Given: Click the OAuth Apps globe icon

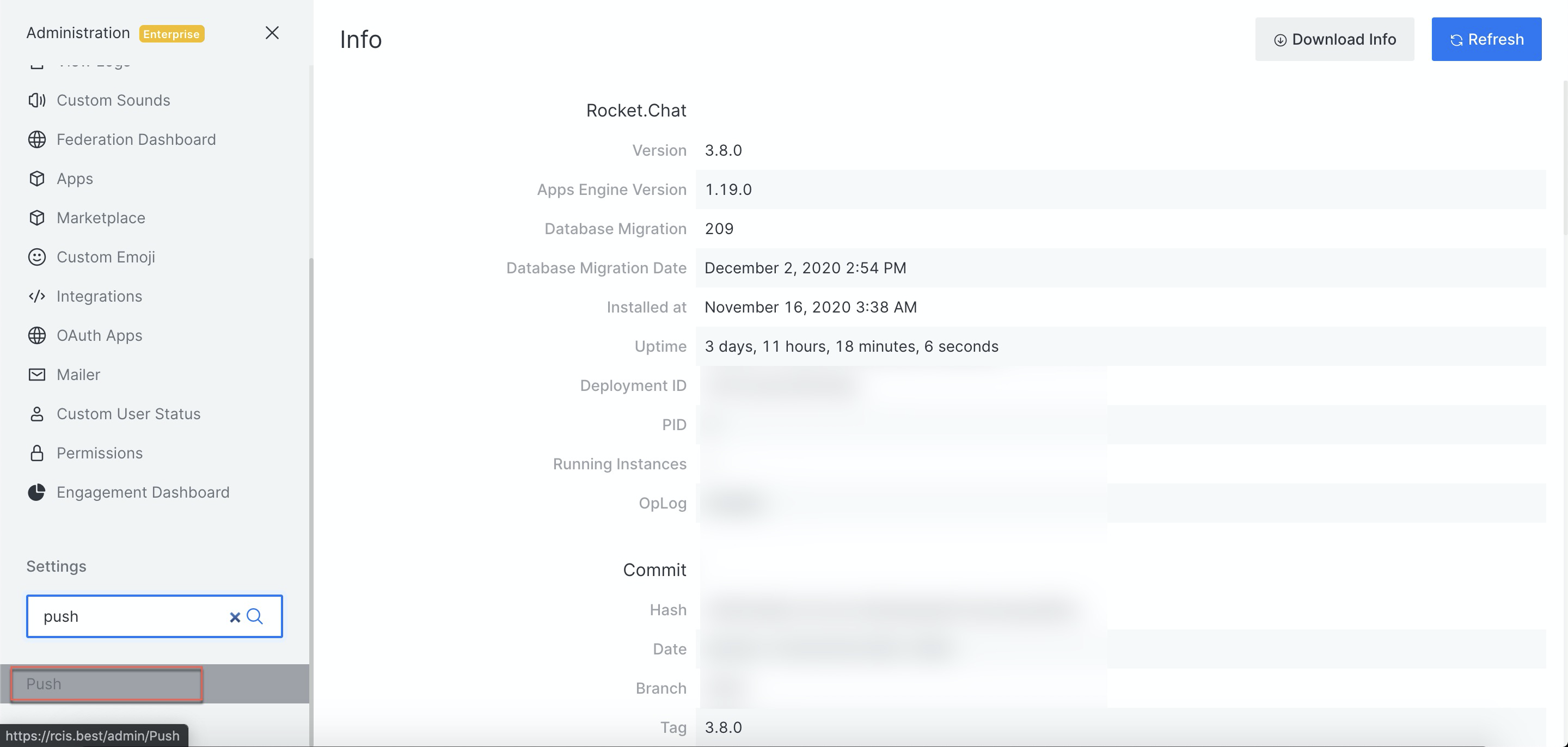Looking at the screenshot, I should [36, 335].
